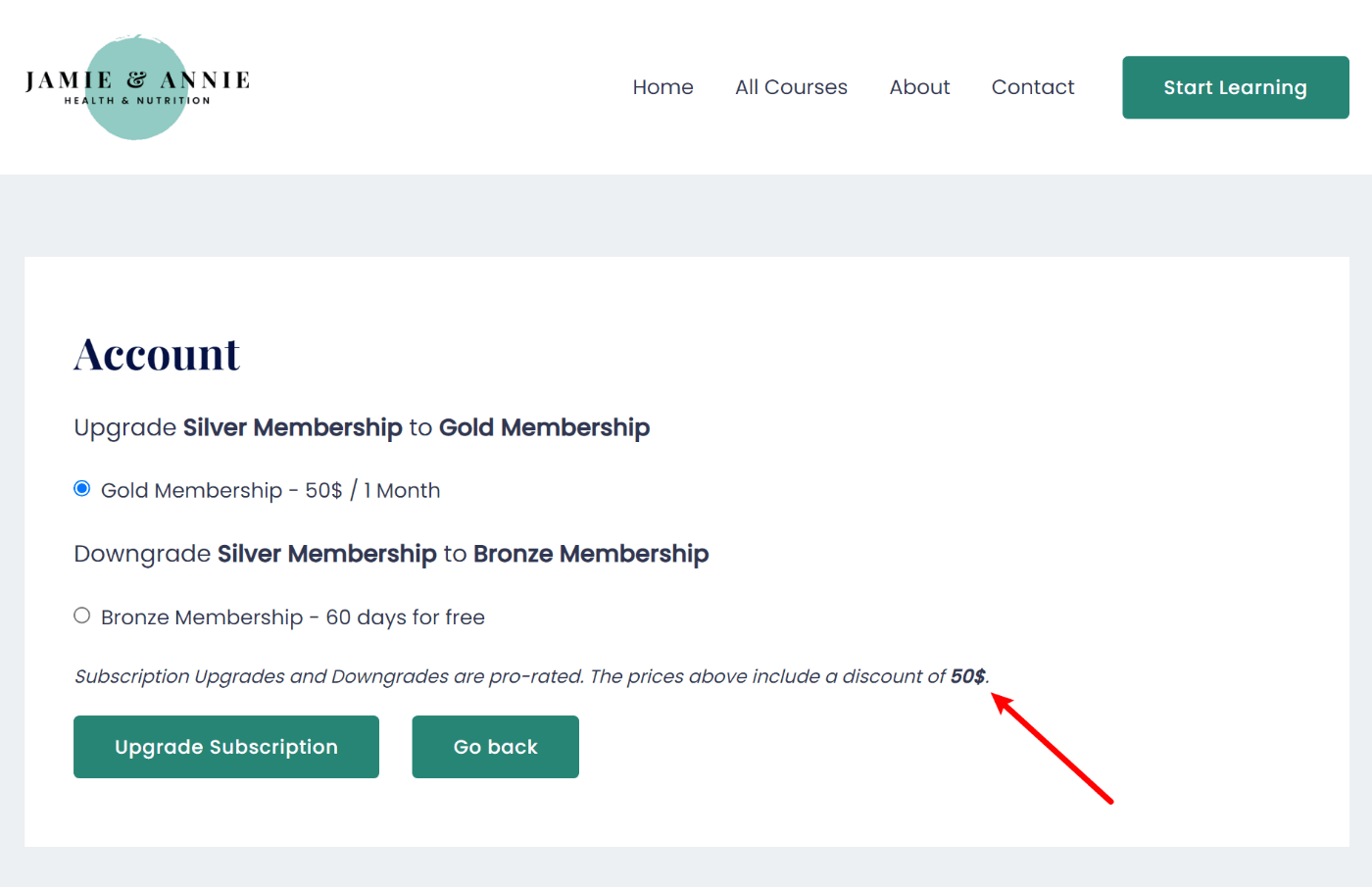
Task: Click the "Downgrade Silver Membership to" heading
Action: [x=391, y=555]
